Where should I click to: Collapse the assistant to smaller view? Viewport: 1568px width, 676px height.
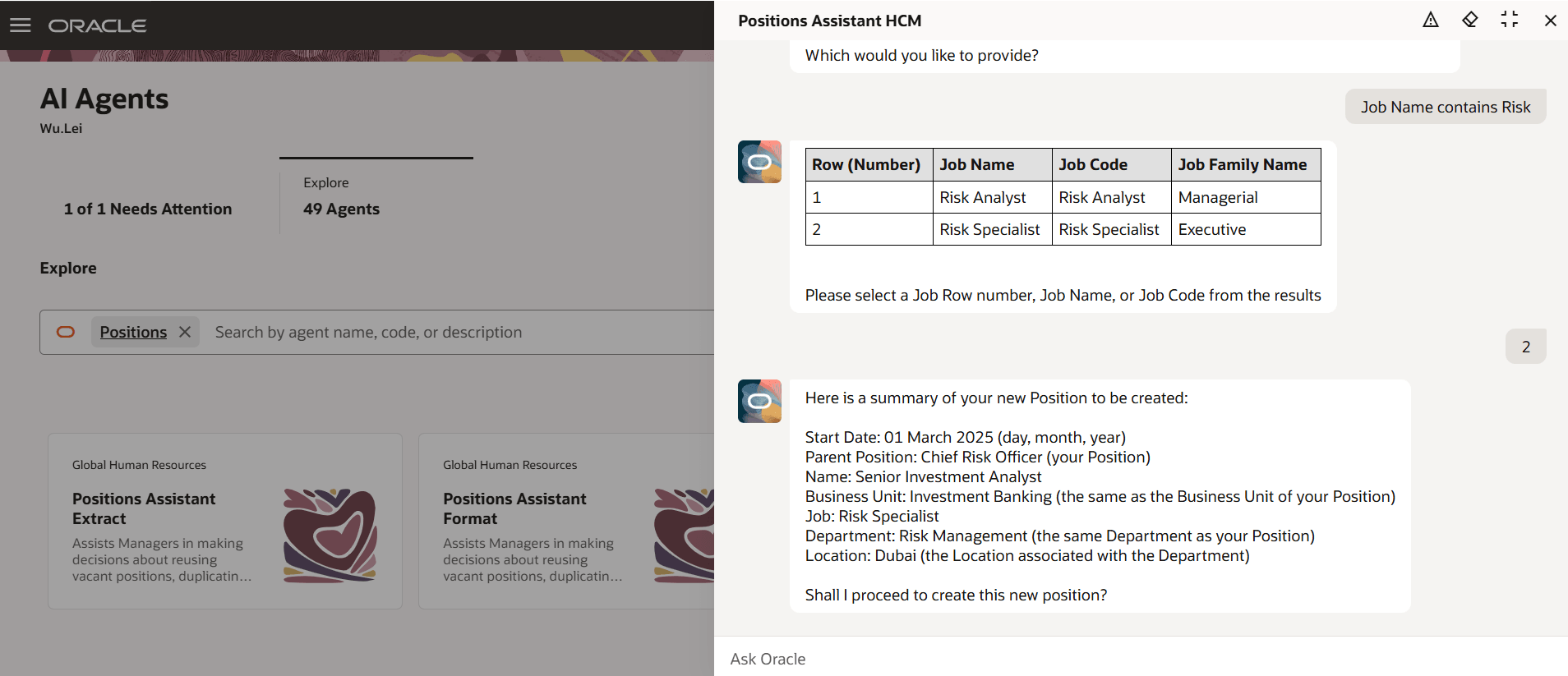click(1510, 20)
